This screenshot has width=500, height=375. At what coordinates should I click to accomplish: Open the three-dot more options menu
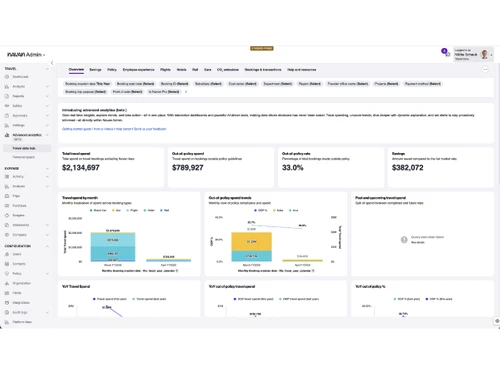[x=485, y=69]
